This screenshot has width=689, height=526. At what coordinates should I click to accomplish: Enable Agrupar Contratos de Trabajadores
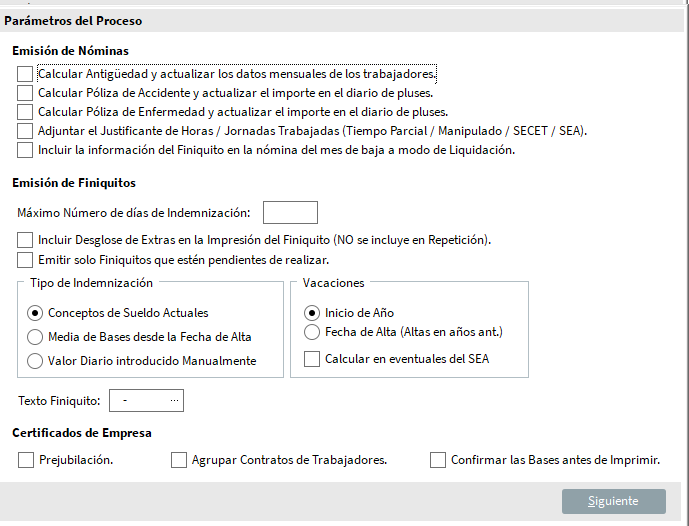point(179,460)
